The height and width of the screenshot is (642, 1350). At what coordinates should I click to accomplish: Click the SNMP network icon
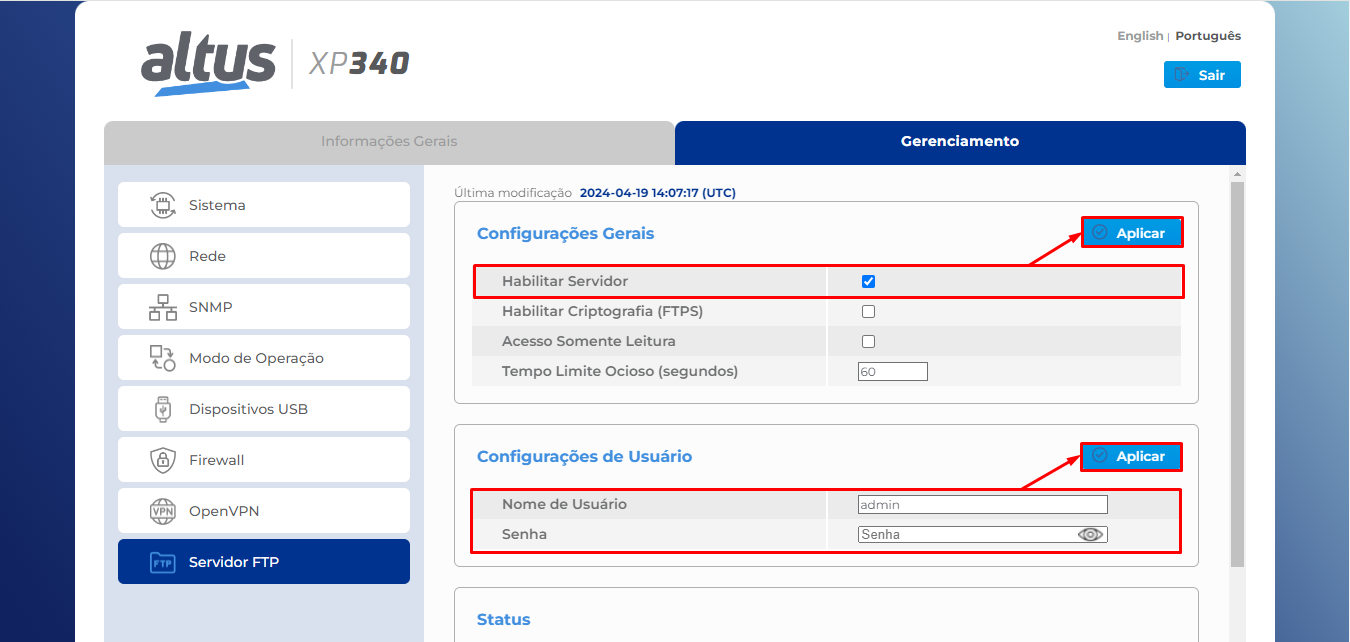point(162,307)
